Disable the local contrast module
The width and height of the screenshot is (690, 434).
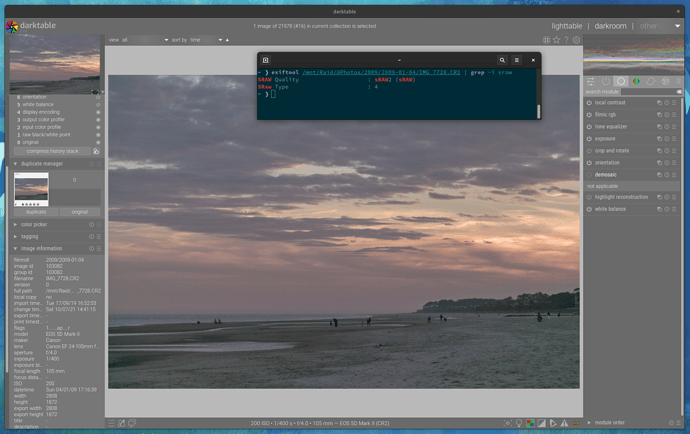589,103
